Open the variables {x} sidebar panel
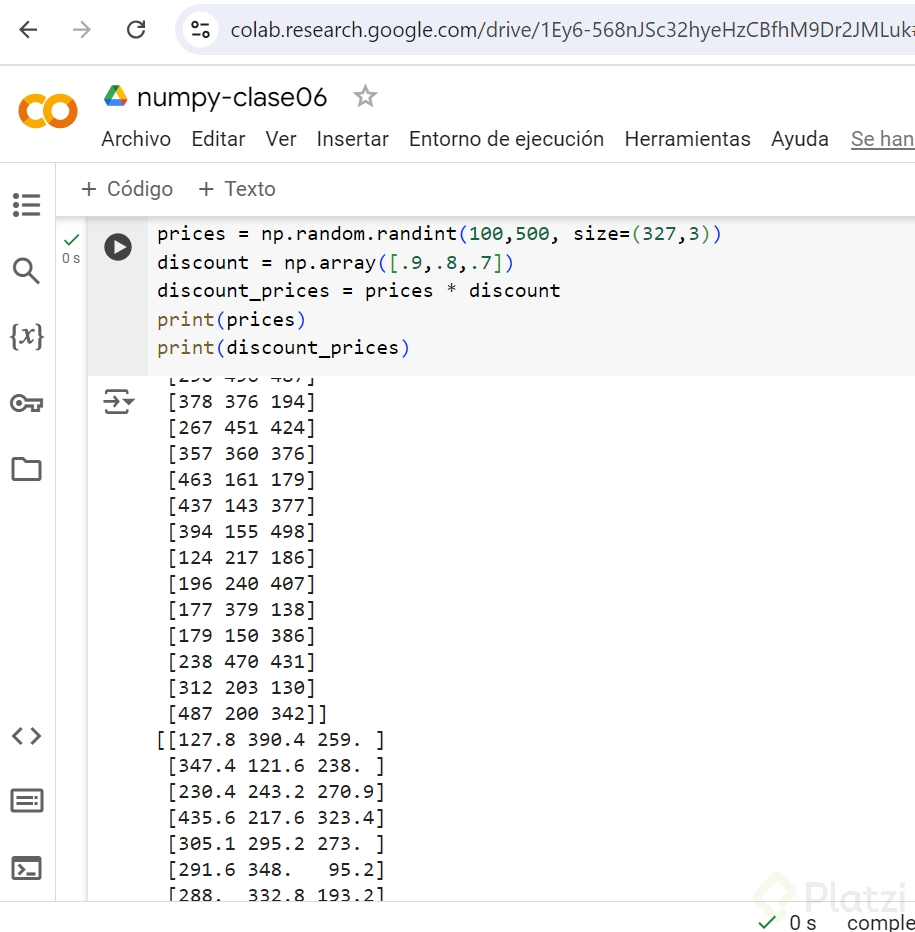 click(x=26, y=336)
